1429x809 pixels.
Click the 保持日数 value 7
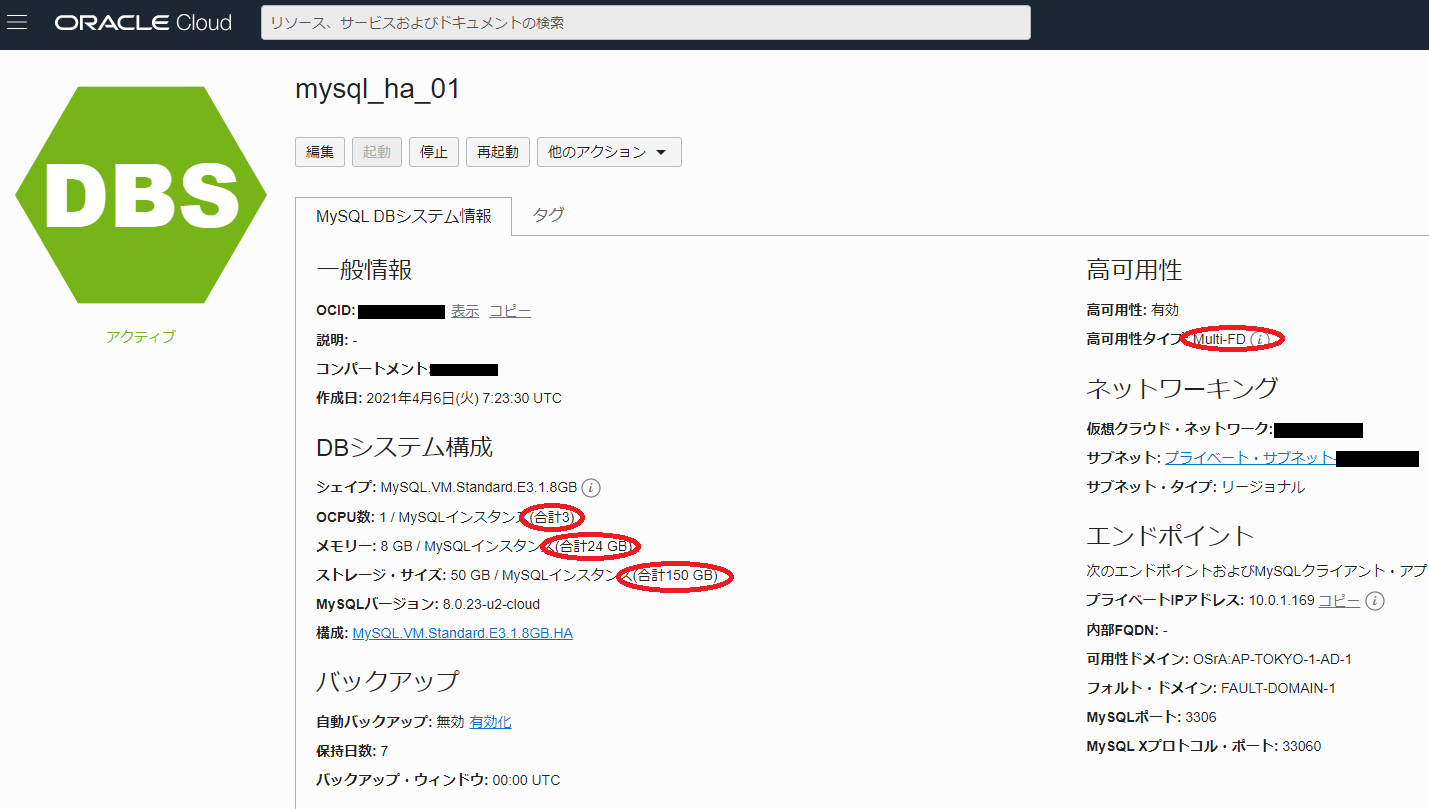(384, 751)
